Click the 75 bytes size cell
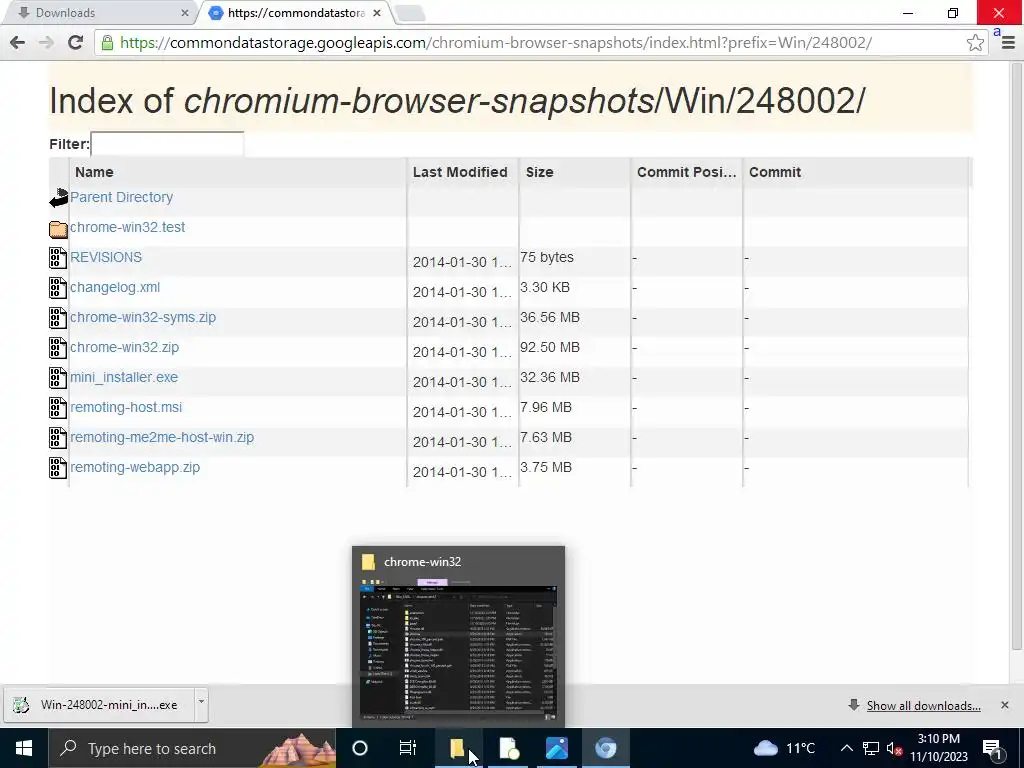This screenshot has height=768, width=1024. [547, 257]
